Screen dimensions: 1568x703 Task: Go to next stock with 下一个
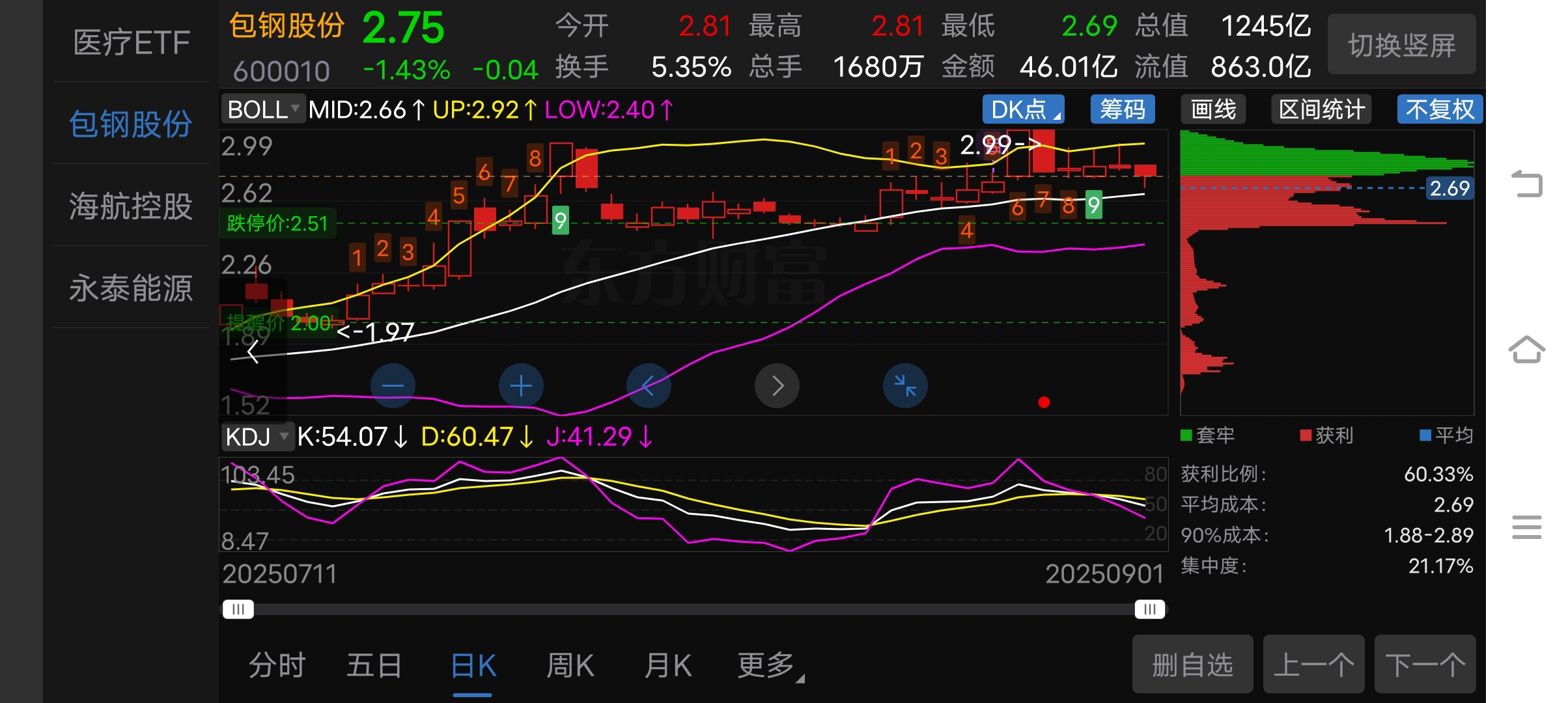(x=1425, y=665)
